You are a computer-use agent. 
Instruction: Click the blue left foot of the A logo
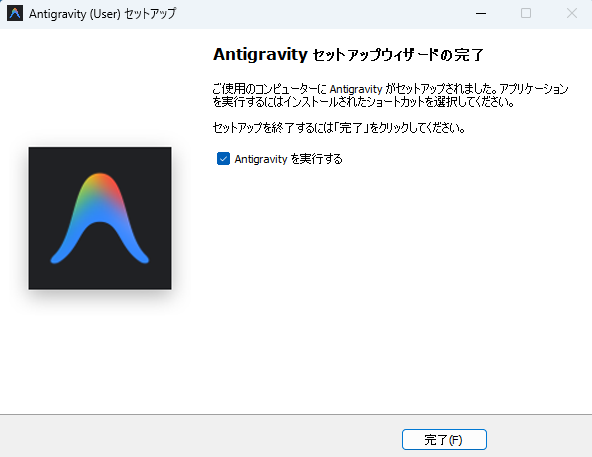(x=59, y=258)
